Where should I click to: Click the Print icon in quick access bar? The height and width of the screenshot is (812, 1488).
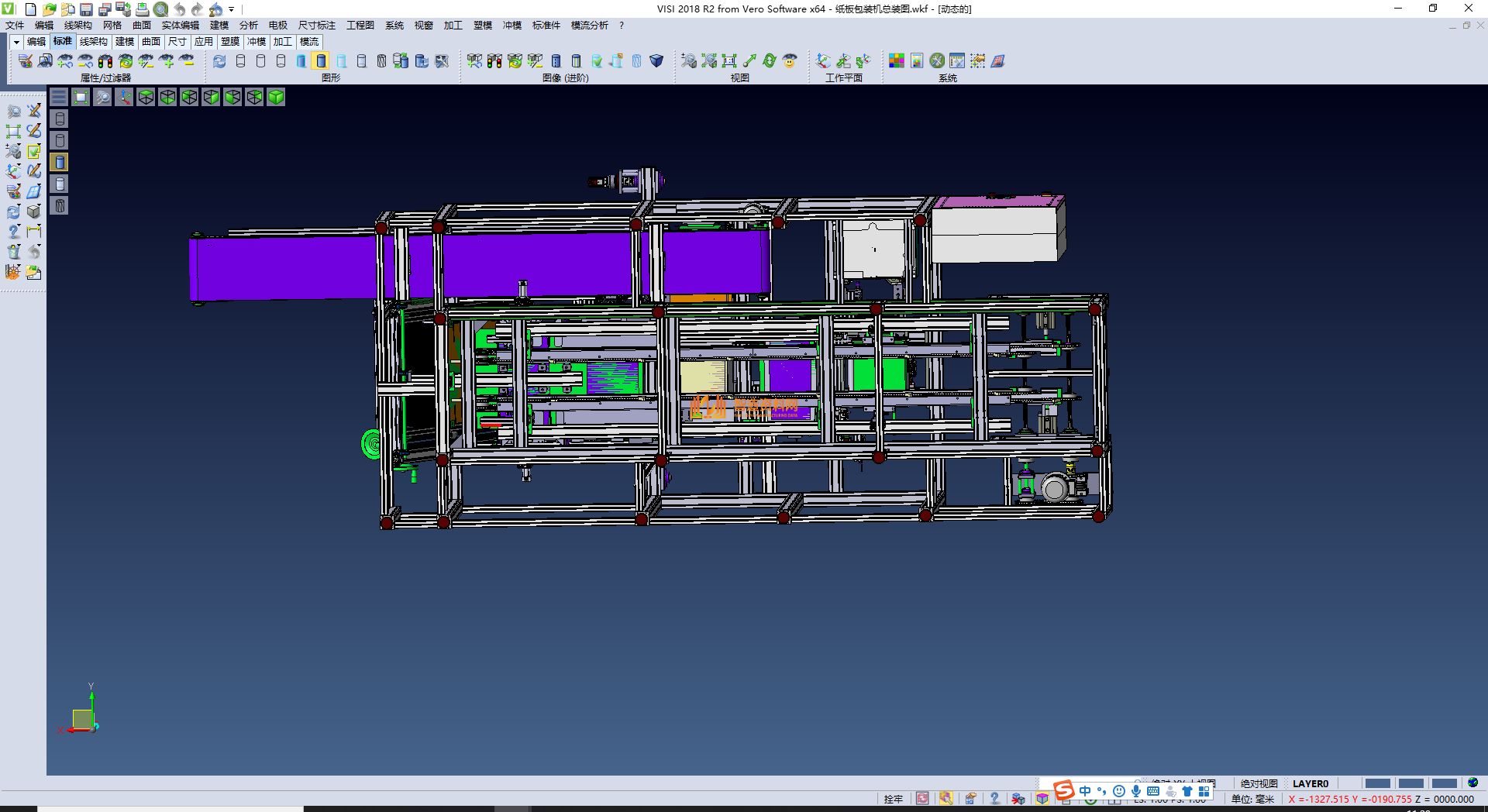[x=143, y=9]
